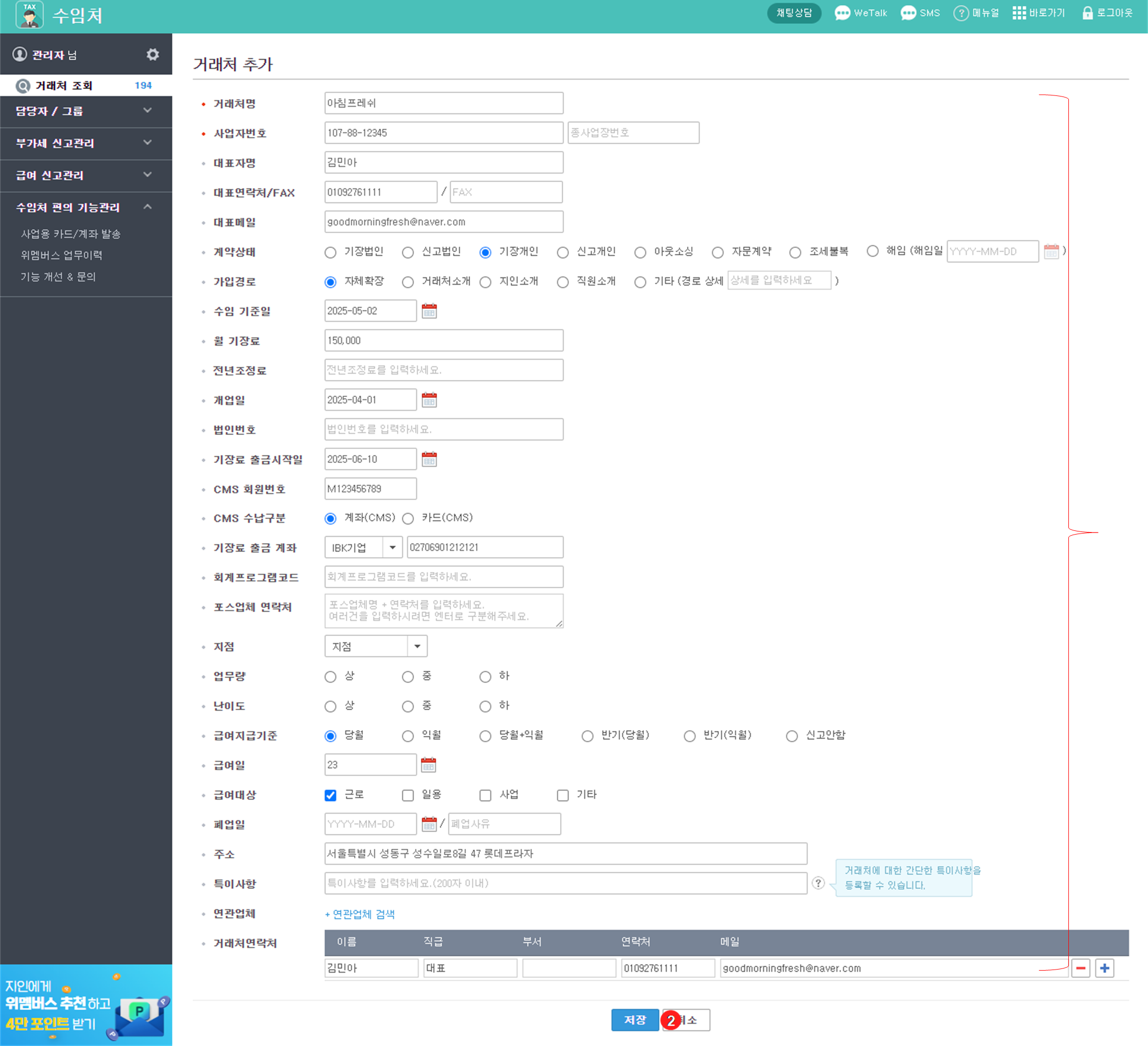Add a contact row with the plus button
Screen dimensions: 1148x1046
point(1104,968)
